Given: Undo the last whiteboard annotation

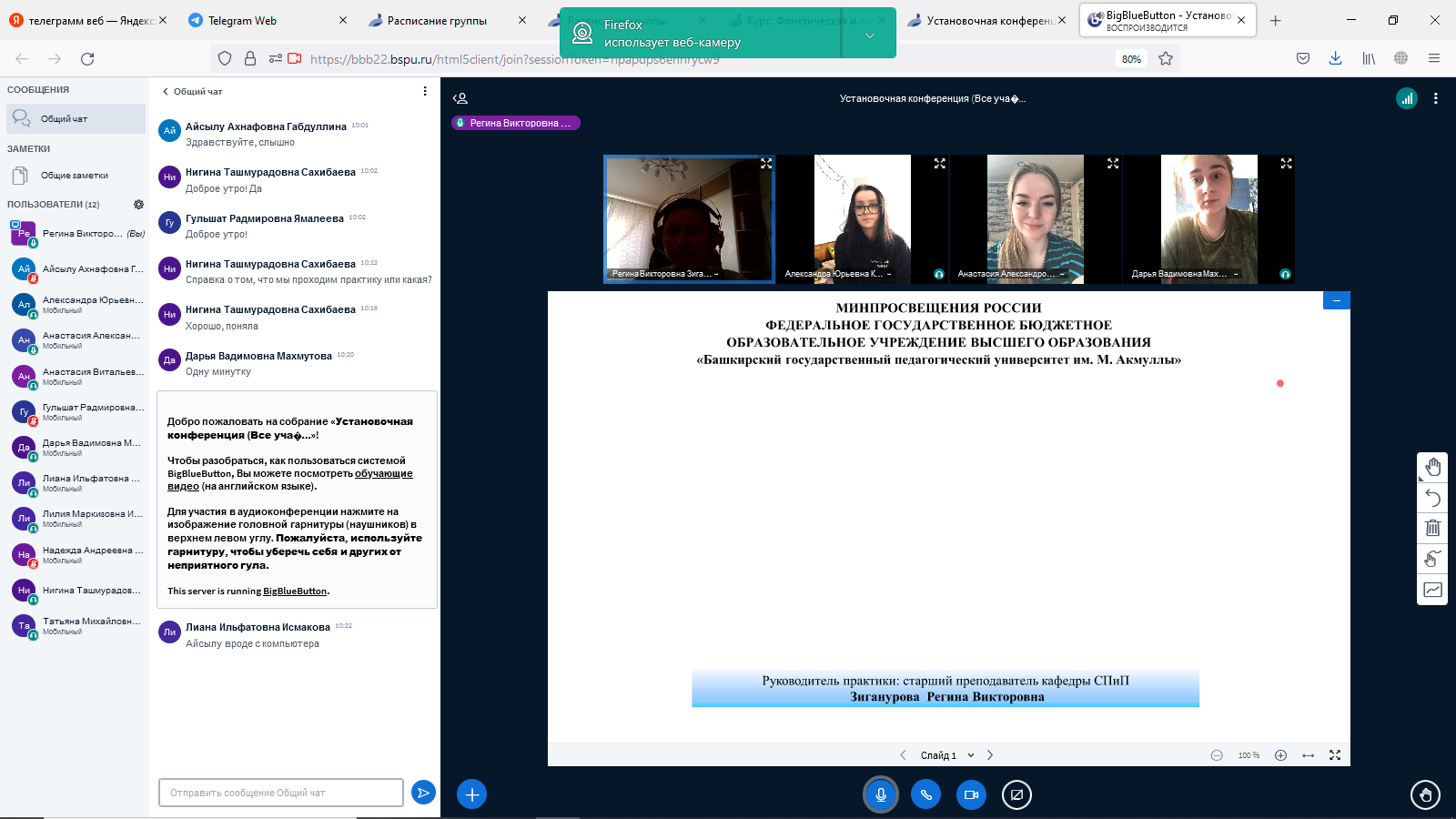Looking at the screenshot, I should click(1432, 498).
